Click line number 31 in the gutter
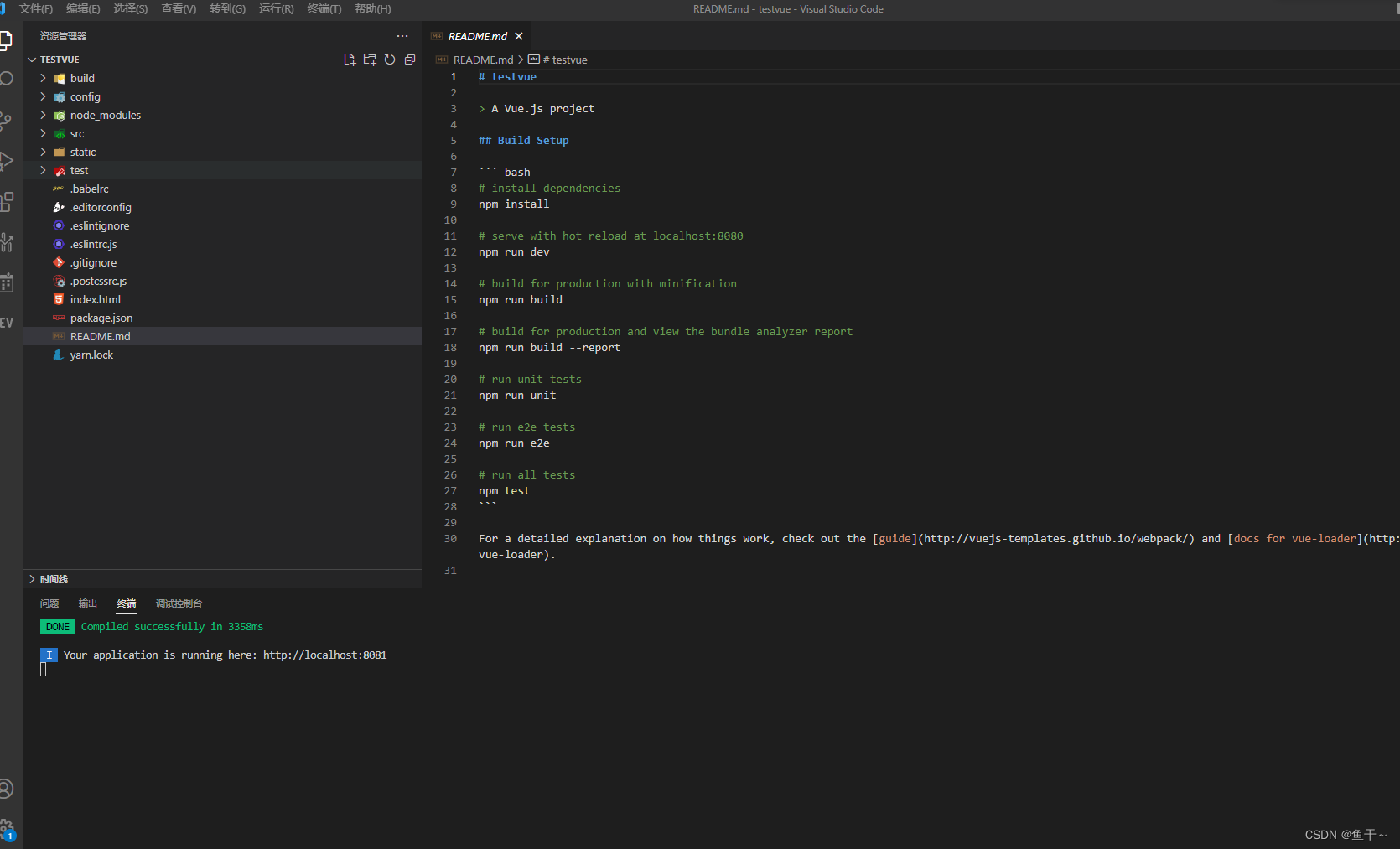Screen dimensions: 1400x849 pos(450,571)
